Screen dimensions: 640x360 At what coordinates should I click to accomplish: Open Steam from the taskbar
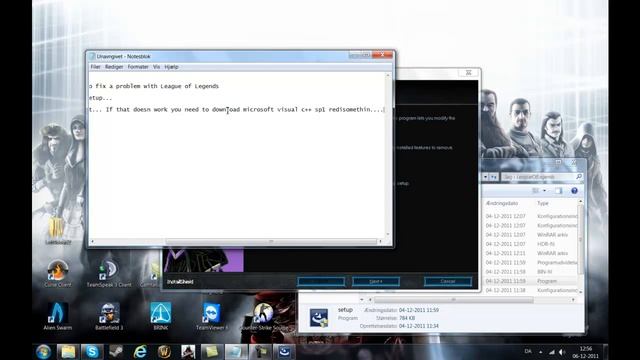click(116, 352)
